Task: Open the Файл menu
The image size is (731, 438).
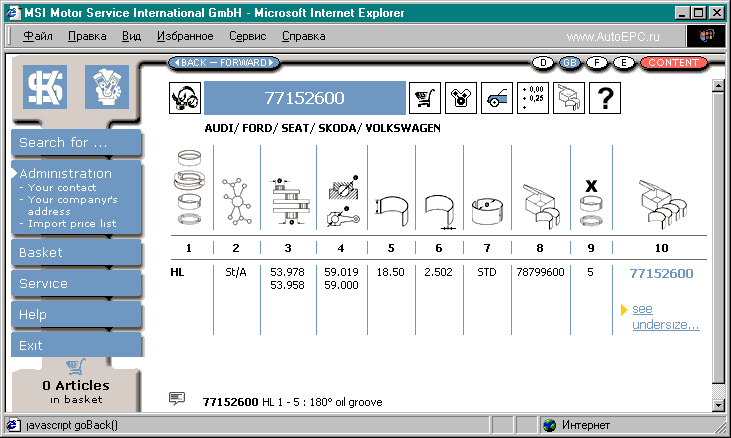Action: (38, 36)
